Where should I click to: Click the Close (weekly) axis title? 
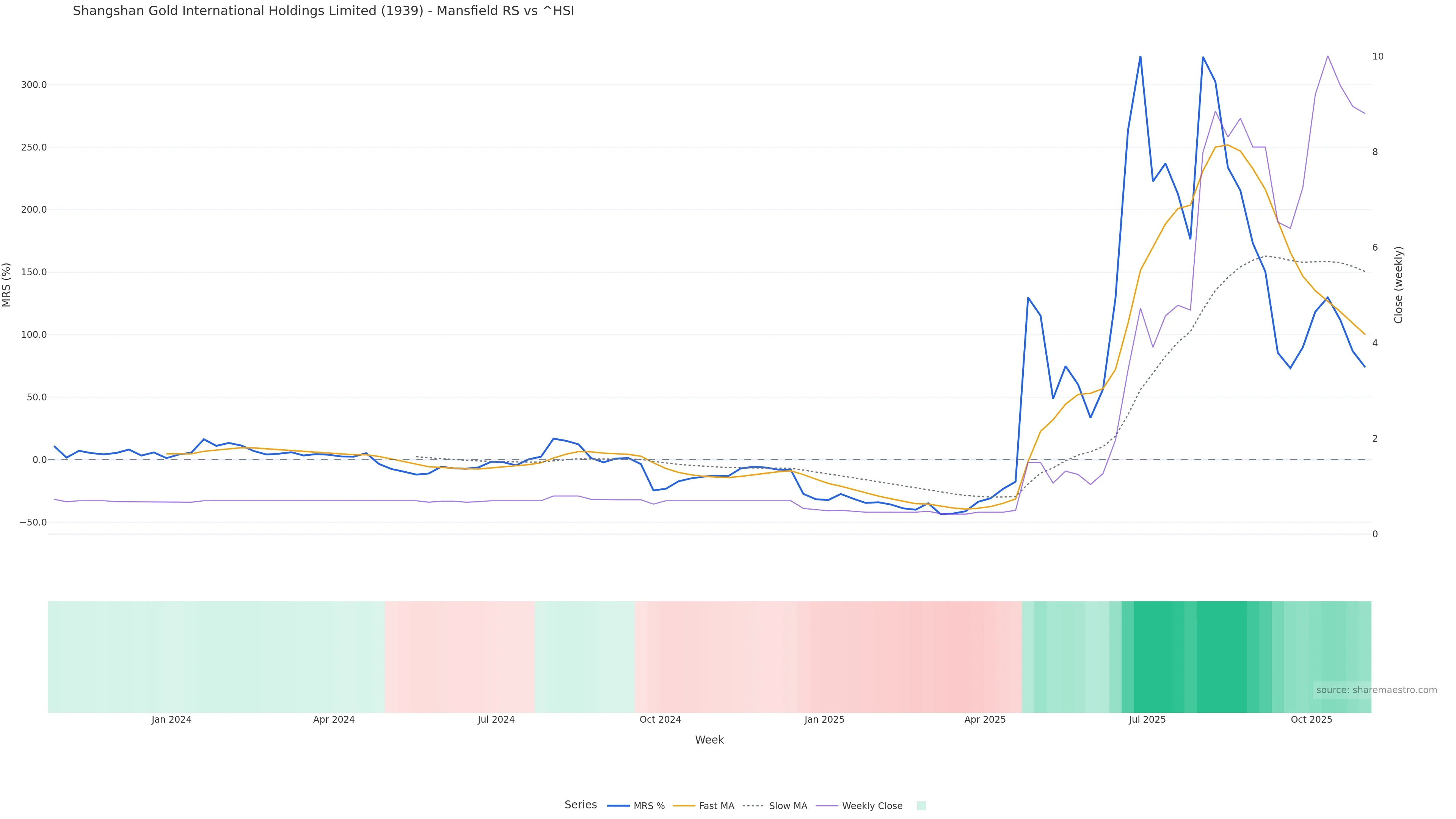[x=1398, y=285]
